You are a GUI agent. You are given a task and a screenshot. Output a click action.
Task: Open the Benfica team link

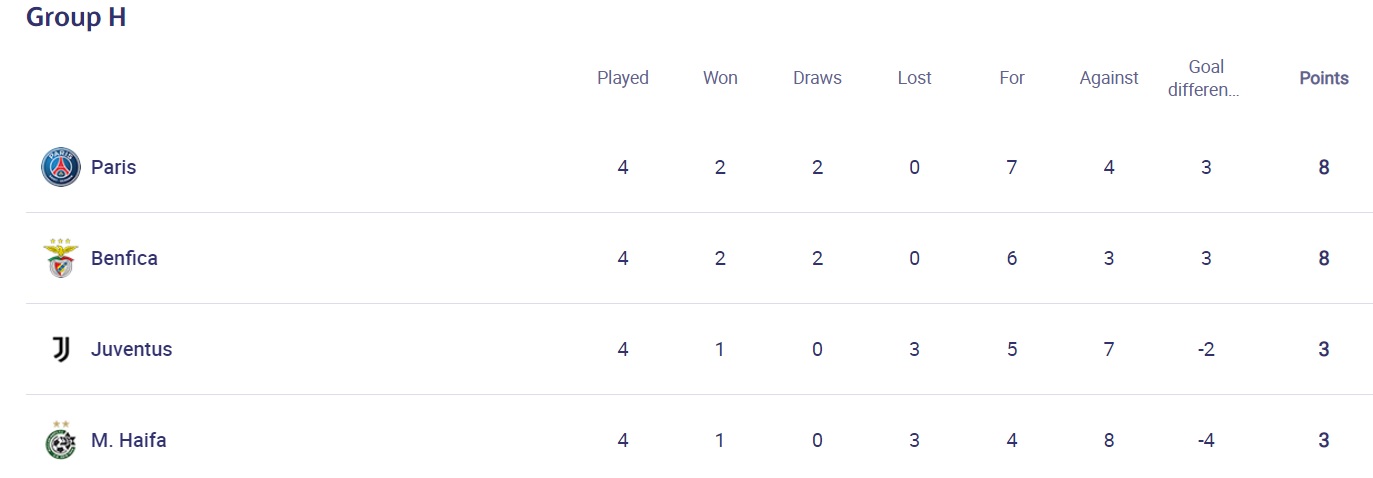point(124,258)
